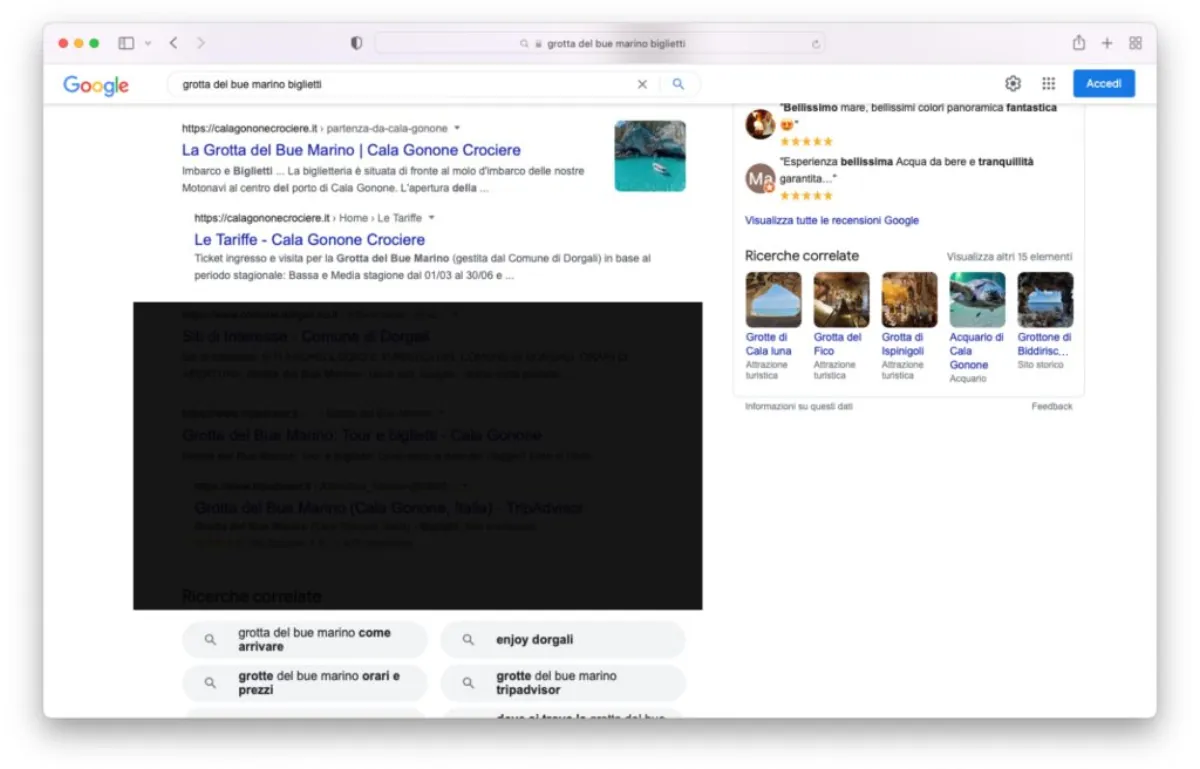Expand options arrow beside Le Tariffe URL

[432, 217]
